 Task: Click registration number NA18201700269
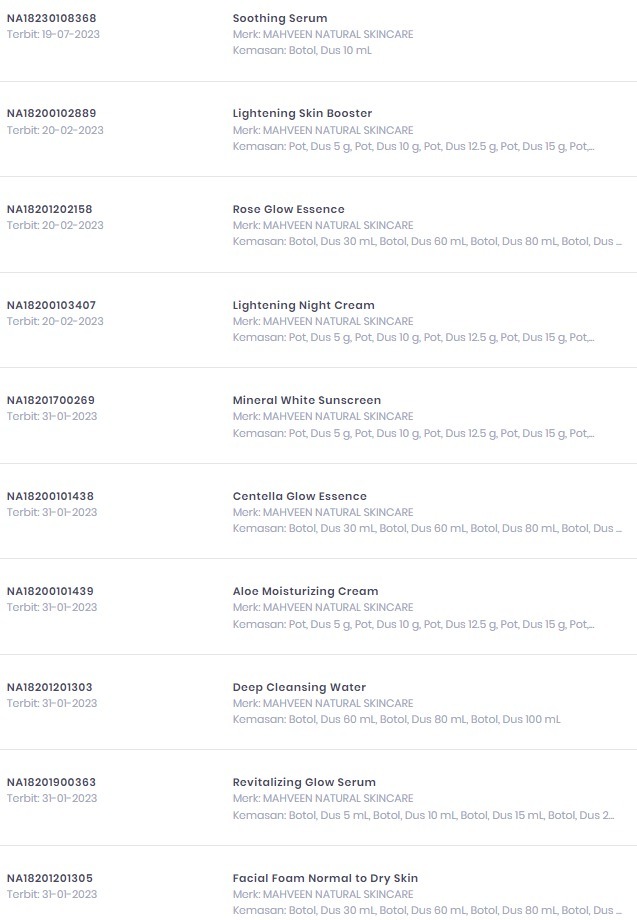coord(51,400)
